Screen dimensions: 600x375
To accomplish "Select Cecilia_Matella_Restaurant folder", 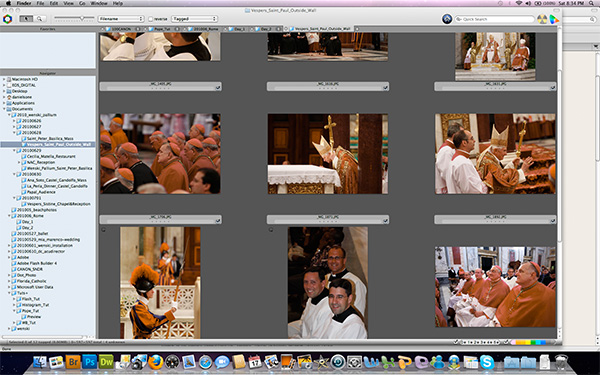I will coord(51,157).
